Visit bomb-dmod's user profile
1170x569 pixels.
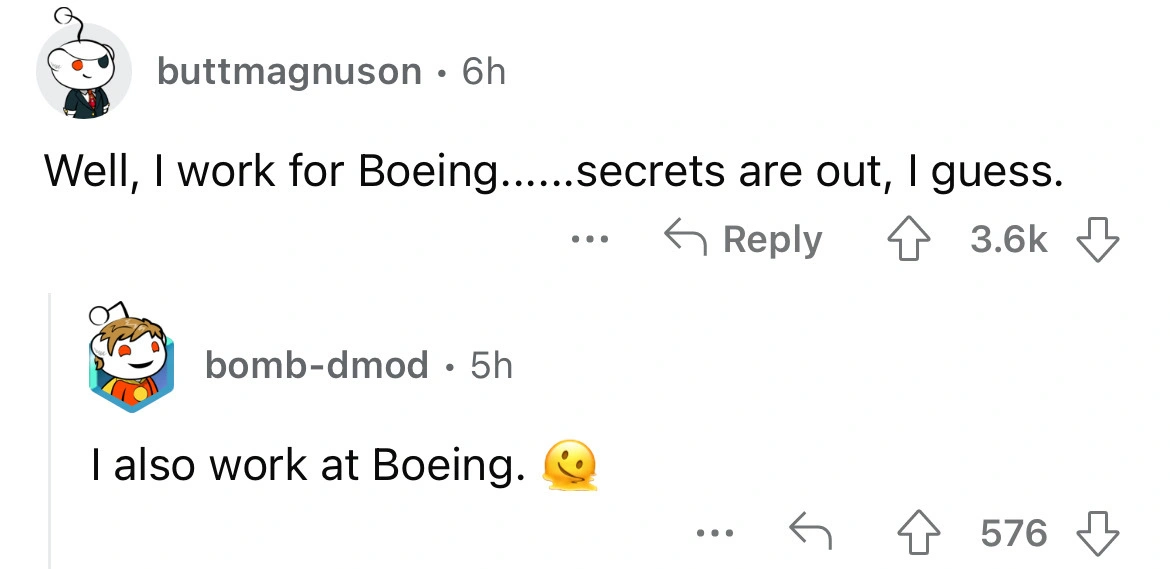coord(316,365)
